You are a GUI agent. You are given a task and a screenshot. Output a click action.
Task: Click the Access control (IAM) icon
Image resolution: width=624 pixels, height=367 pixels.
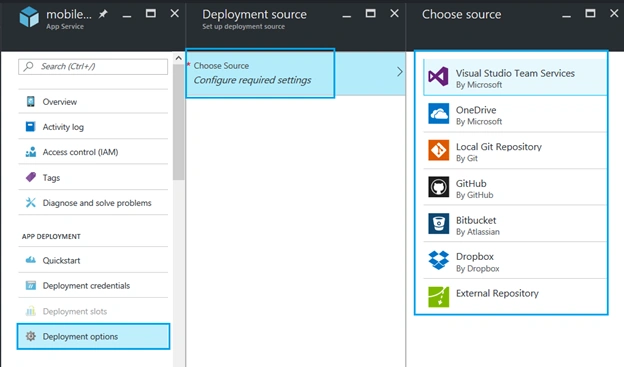pos(31,152)
